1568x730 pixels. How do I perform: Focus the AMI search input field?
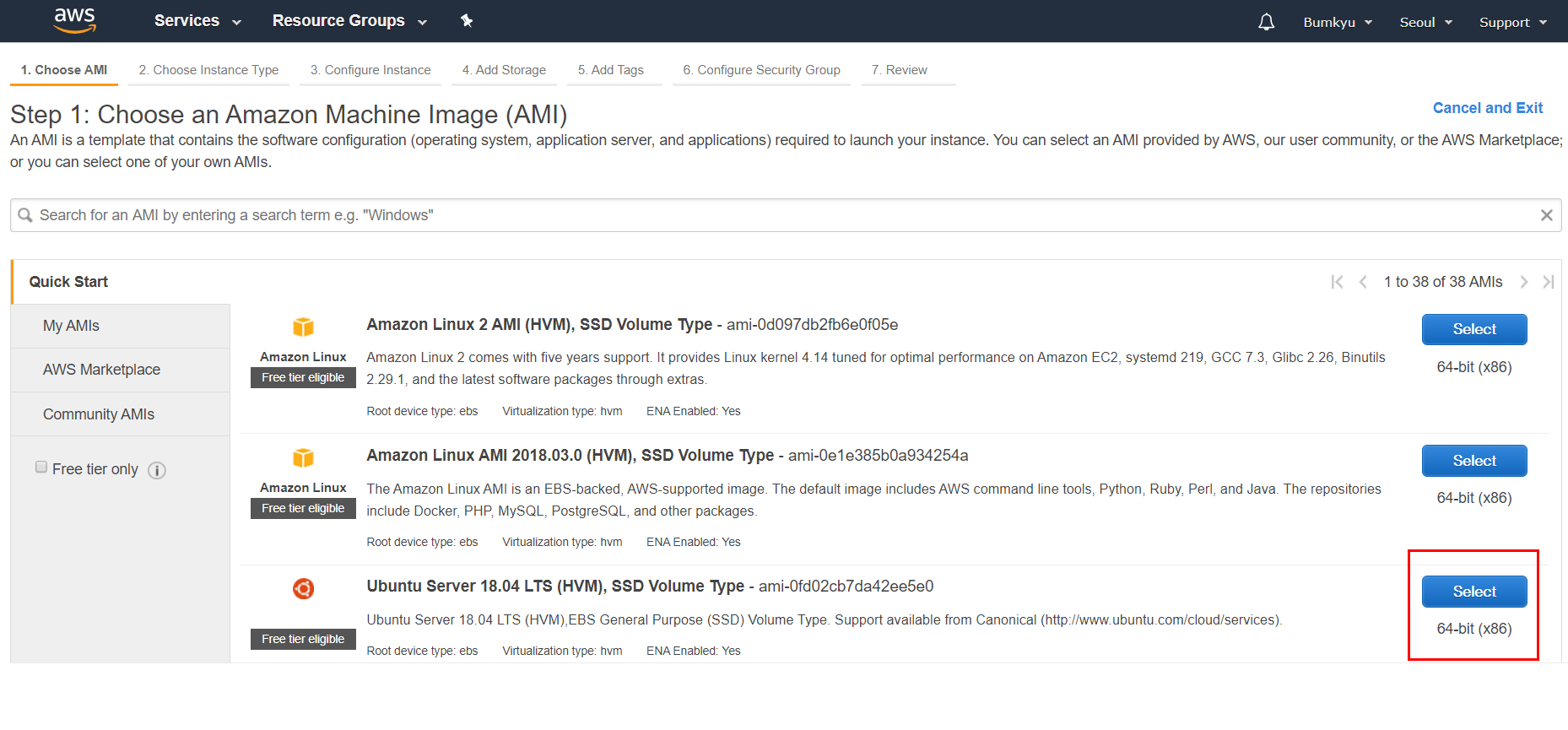(x=786, y=215)
